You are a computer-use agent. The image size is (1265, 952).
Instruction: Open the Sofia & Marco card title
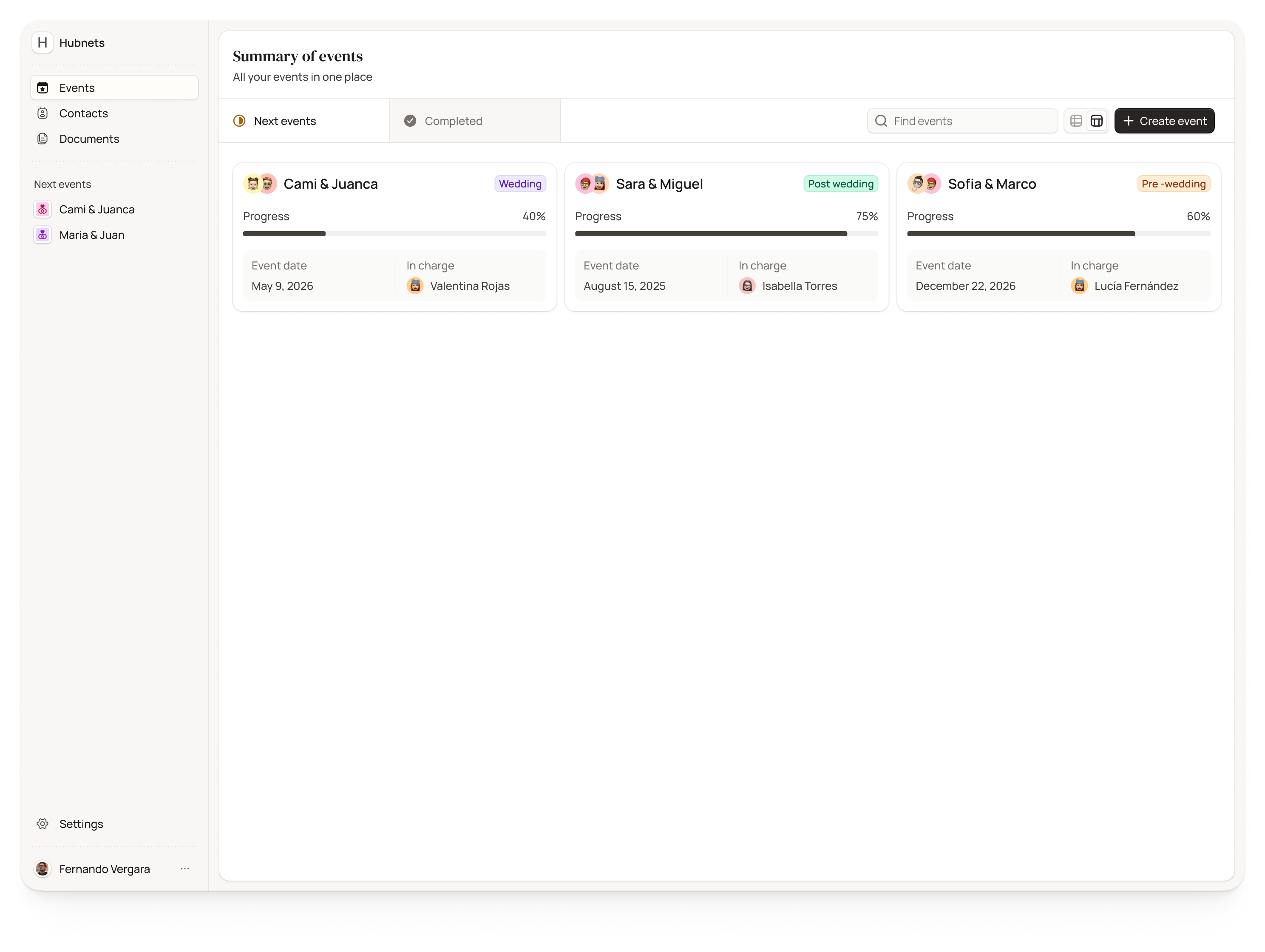[992, 184]
